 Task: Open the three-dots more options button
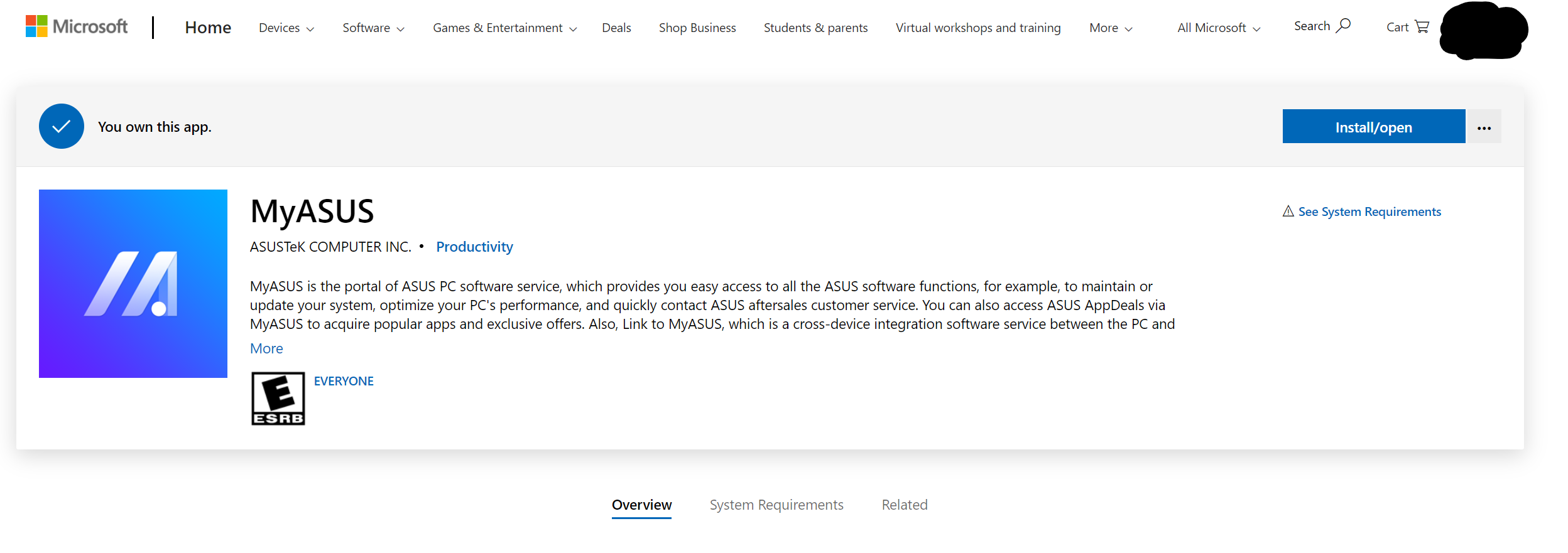click(x=1484, y=127)
